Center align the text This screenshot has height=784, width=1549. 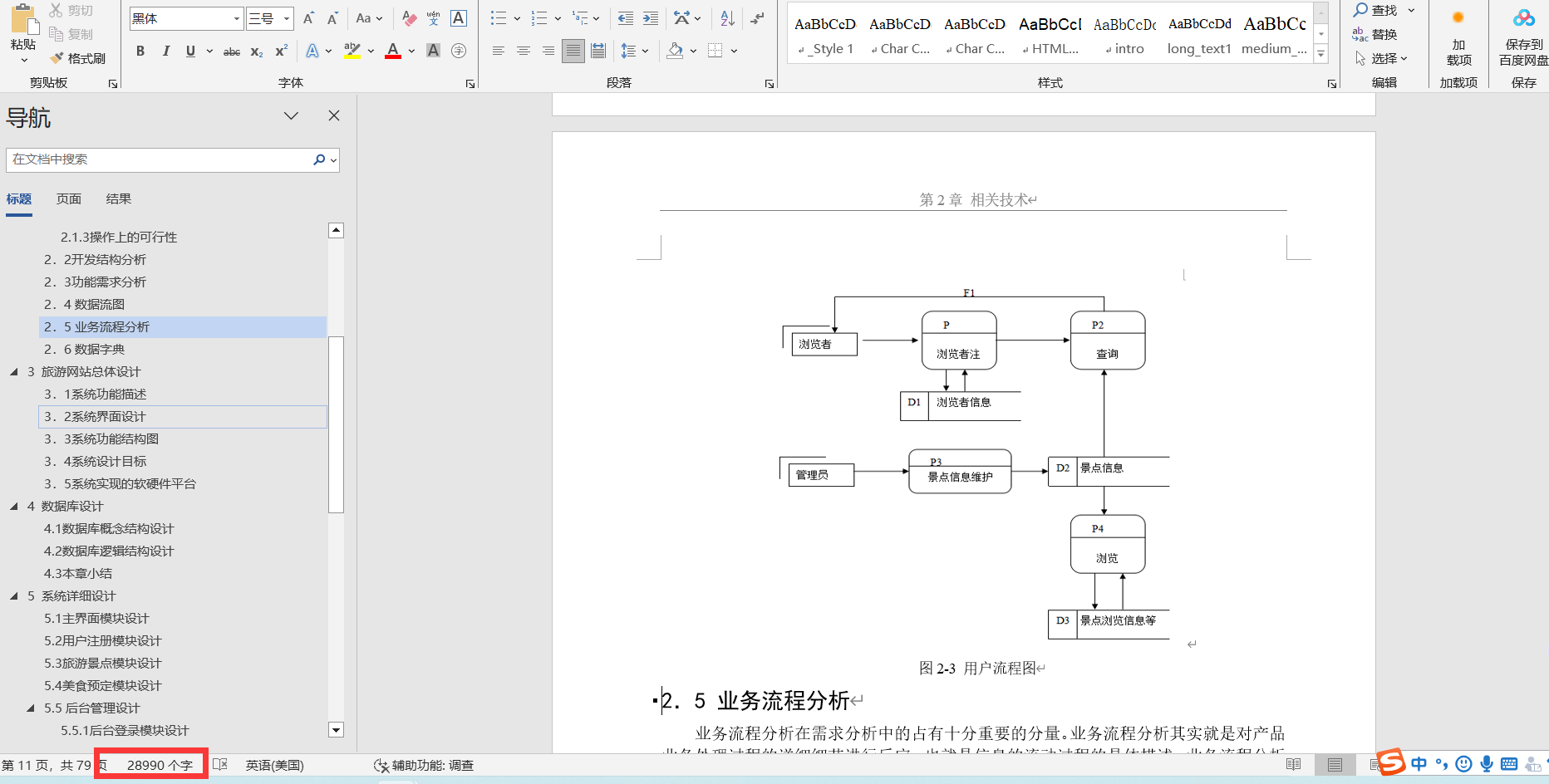point(523,51)
